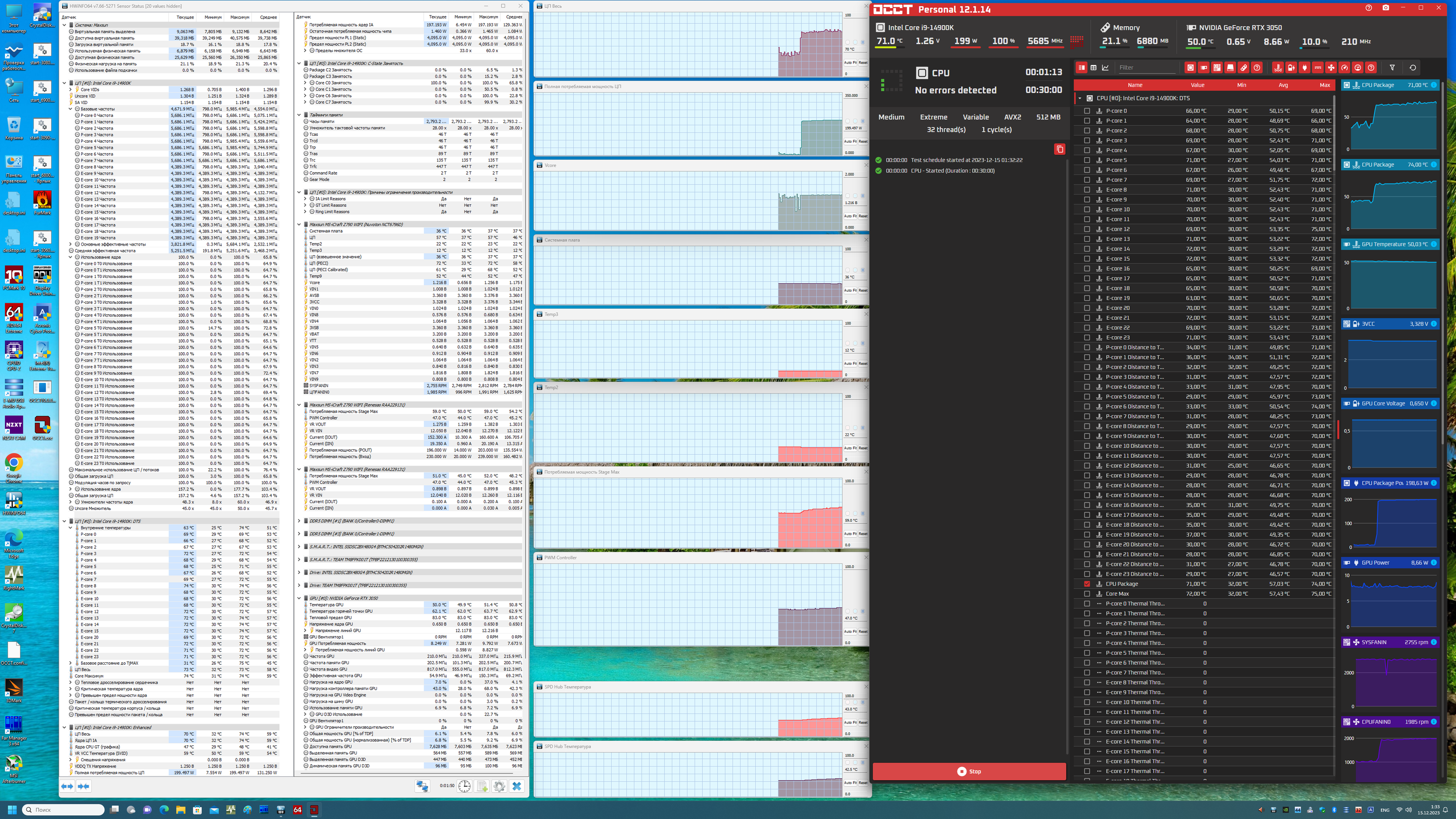Collapse GPU NVIDIA GeForce RTX 3050 group
This screenshot has width=1456, height=819.
299,598
